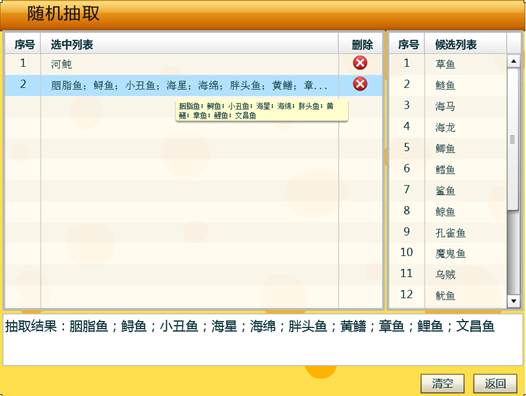
Task: Click the candidate list scrollbar thumb
Action: point(513,140)
